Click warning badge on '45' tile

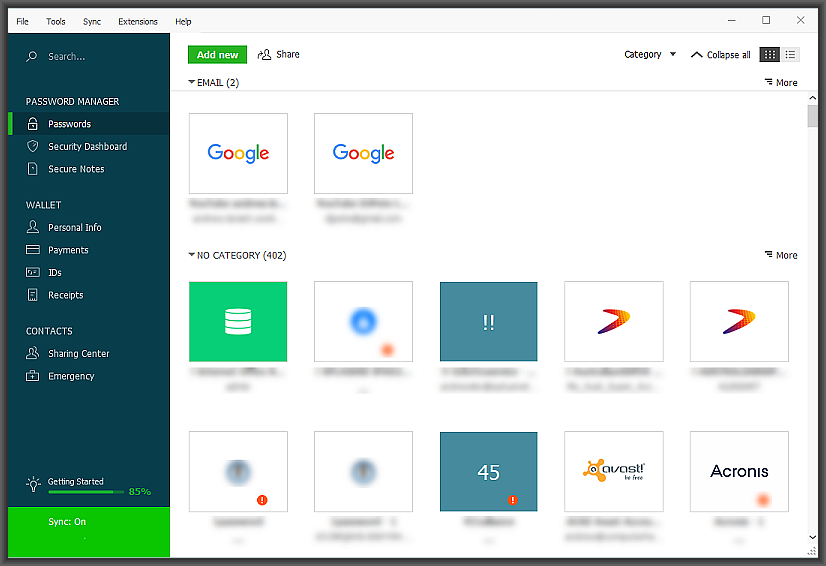point(513,500)
